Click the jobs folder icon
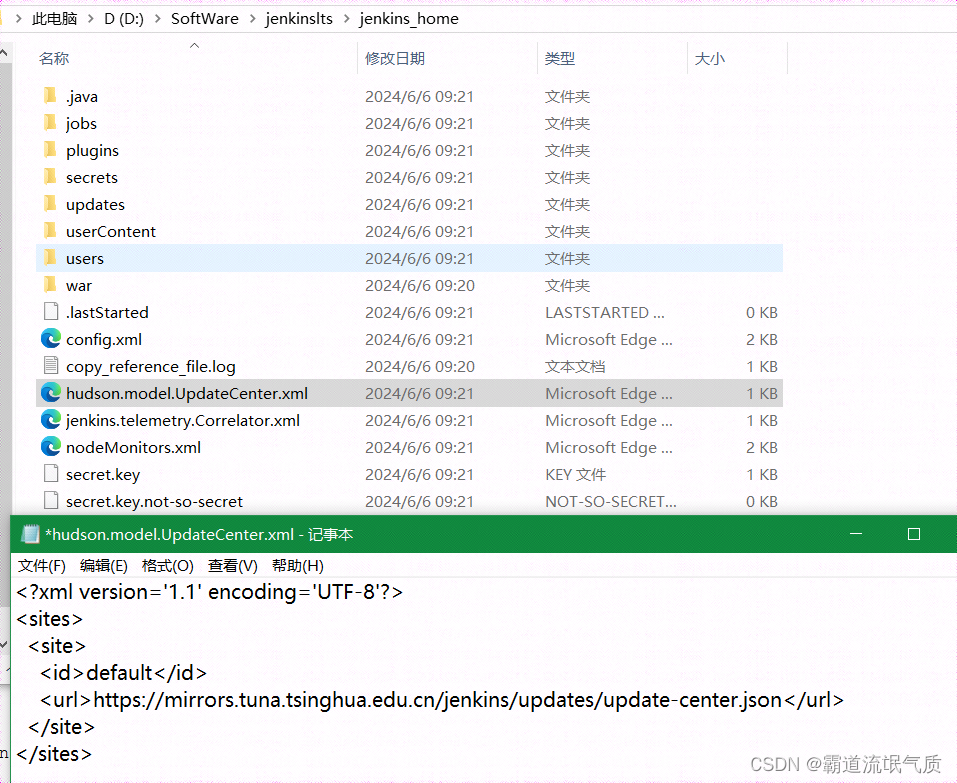This screenshot has height=783, width=957. coord(49,123)
